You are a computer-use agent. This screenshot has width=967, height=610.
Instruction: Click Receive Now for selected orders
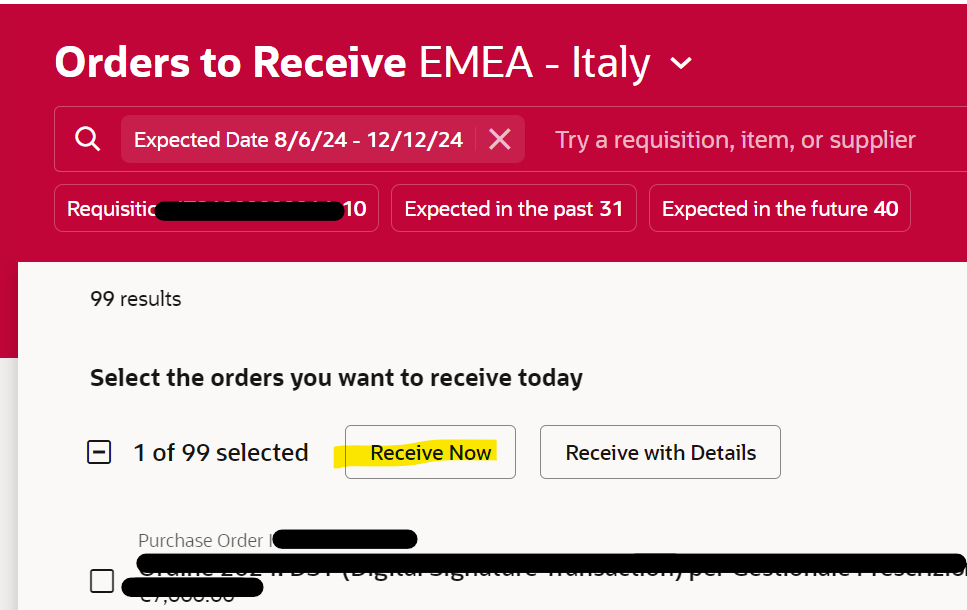(x=430, y=452)
